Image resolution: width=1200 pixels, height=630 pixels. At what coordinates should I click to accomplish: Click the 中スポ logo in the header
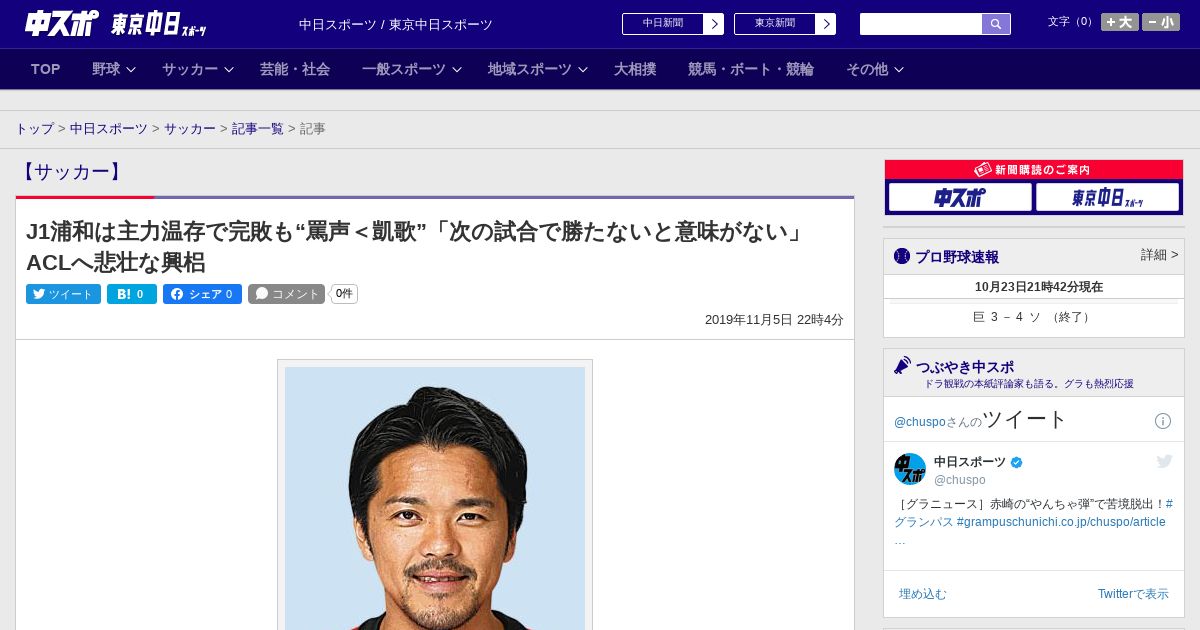[x=60, y=23]
